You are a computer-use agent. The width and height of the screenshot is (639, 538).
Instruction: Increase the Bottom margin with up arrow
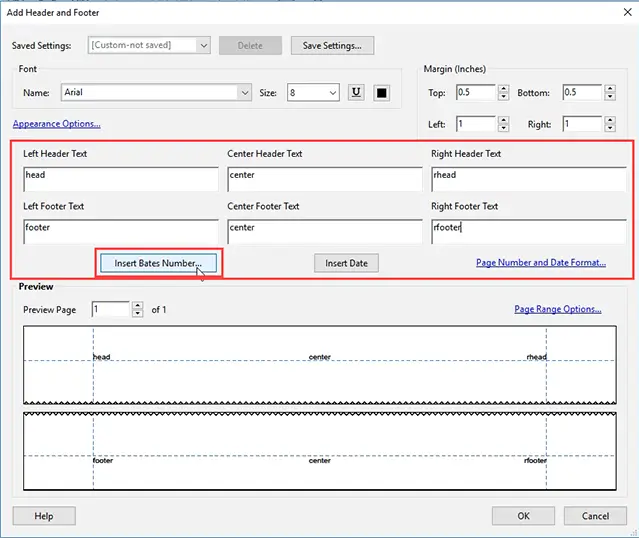pos(610,89)
